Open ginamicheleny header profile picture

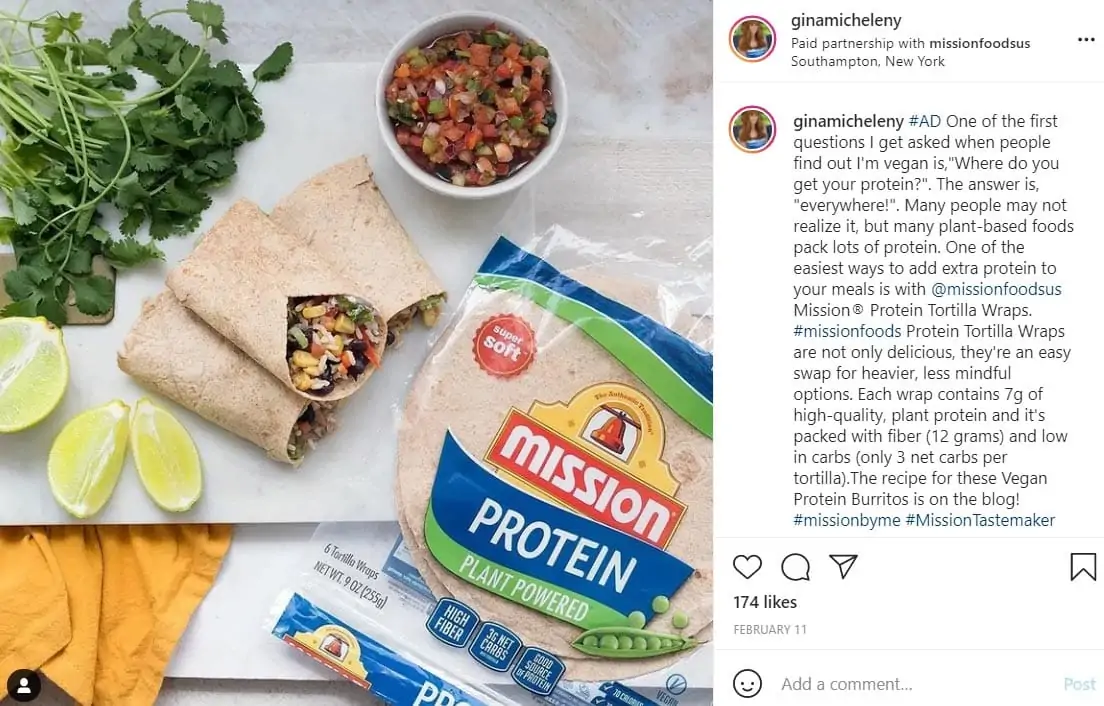click(752, 39)
